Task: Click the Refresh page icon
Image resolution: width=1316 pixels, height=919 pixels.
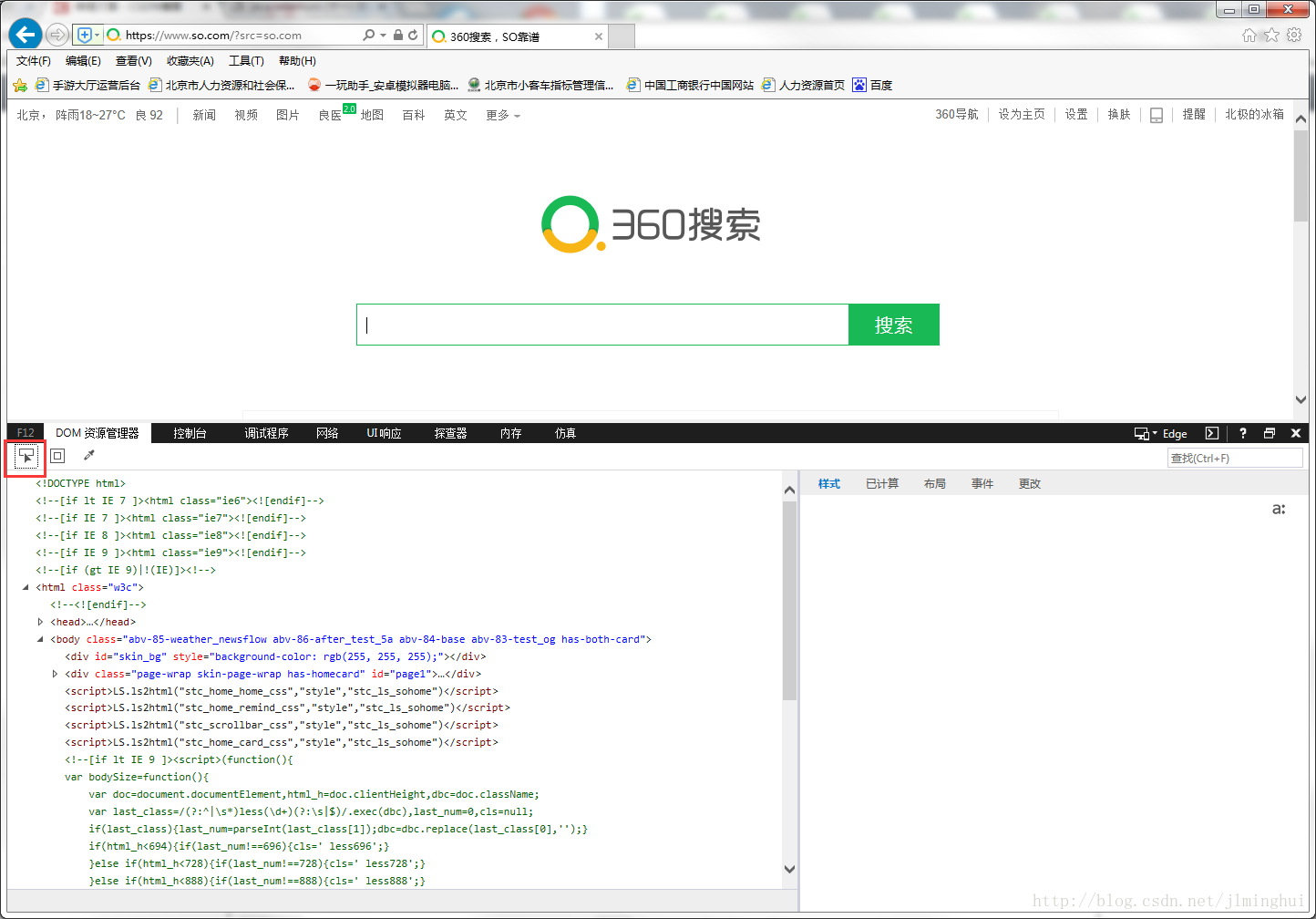Action: pos(413,36)
